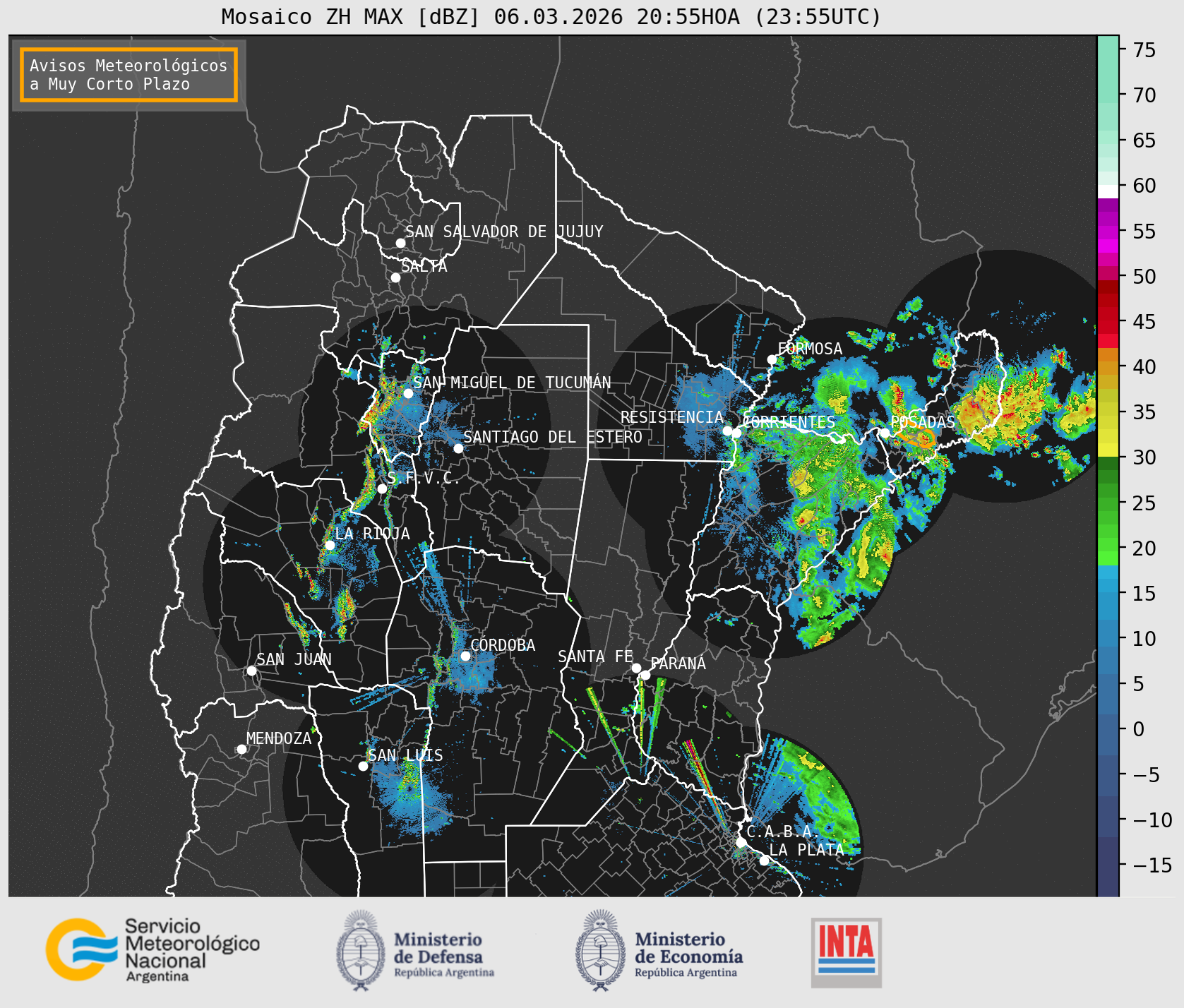The width and height of the screenshot is (1184, 1008).
Task: Click the dark navy -15 dBZ scale color
Action: point(1108,865)
